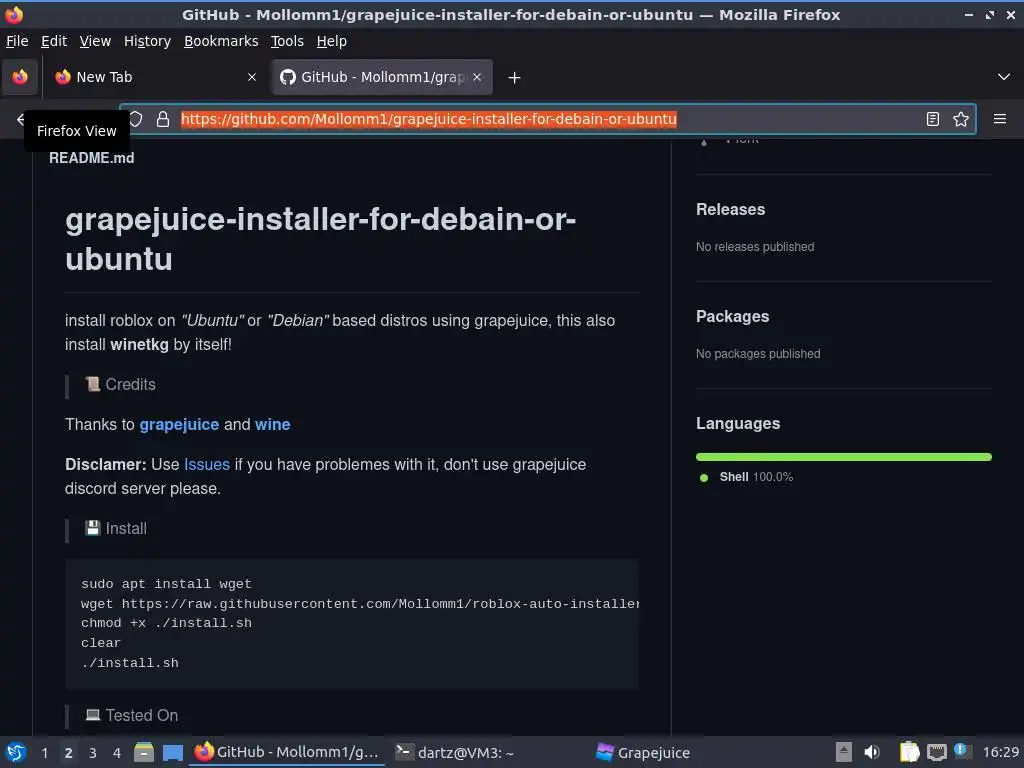The image size is (1024, 768).
Task: Switch to the GitHub Firefox taskbar entry
Action: (x=287, y=752)
